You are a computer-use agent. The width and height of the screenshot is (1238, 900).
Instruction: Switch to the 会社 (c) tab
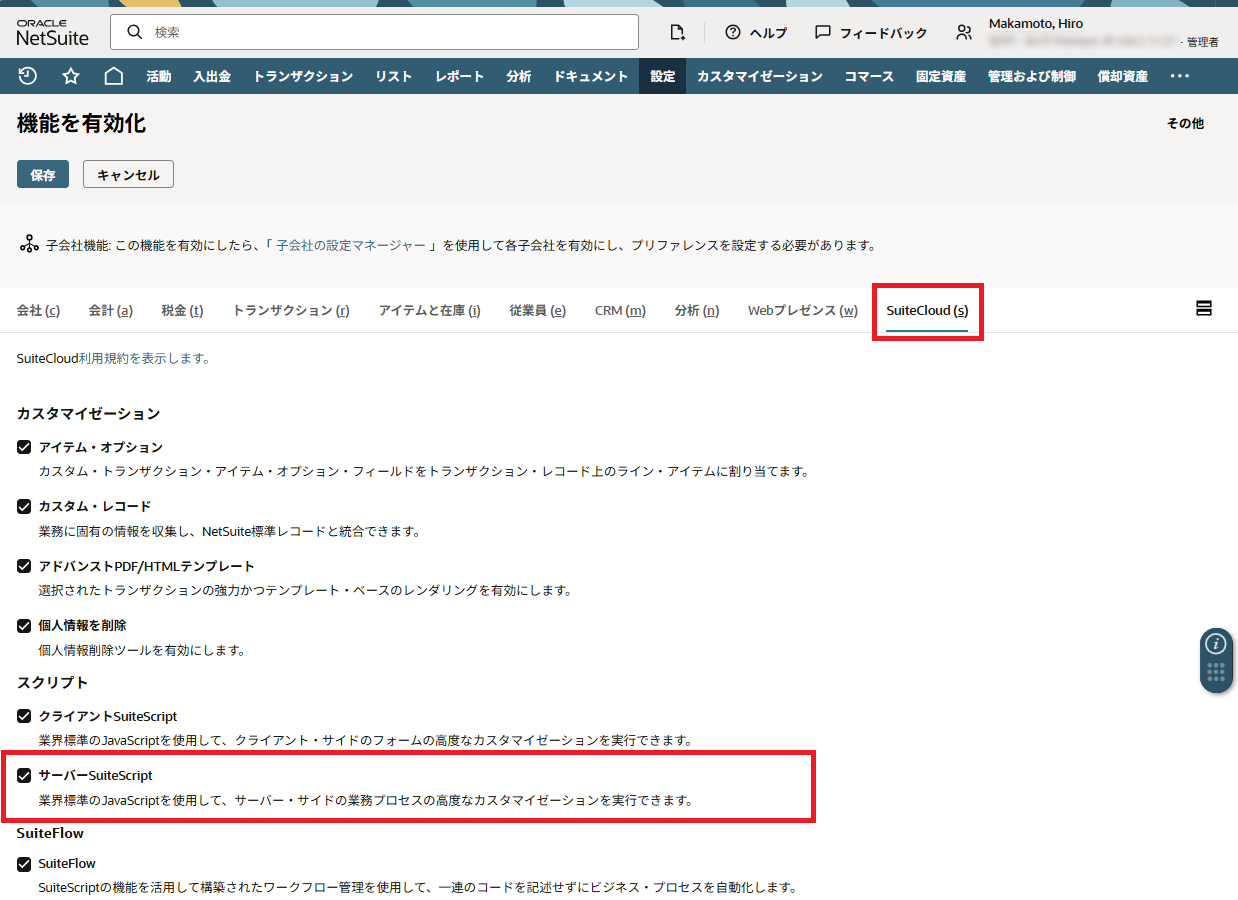coord(38,311)
